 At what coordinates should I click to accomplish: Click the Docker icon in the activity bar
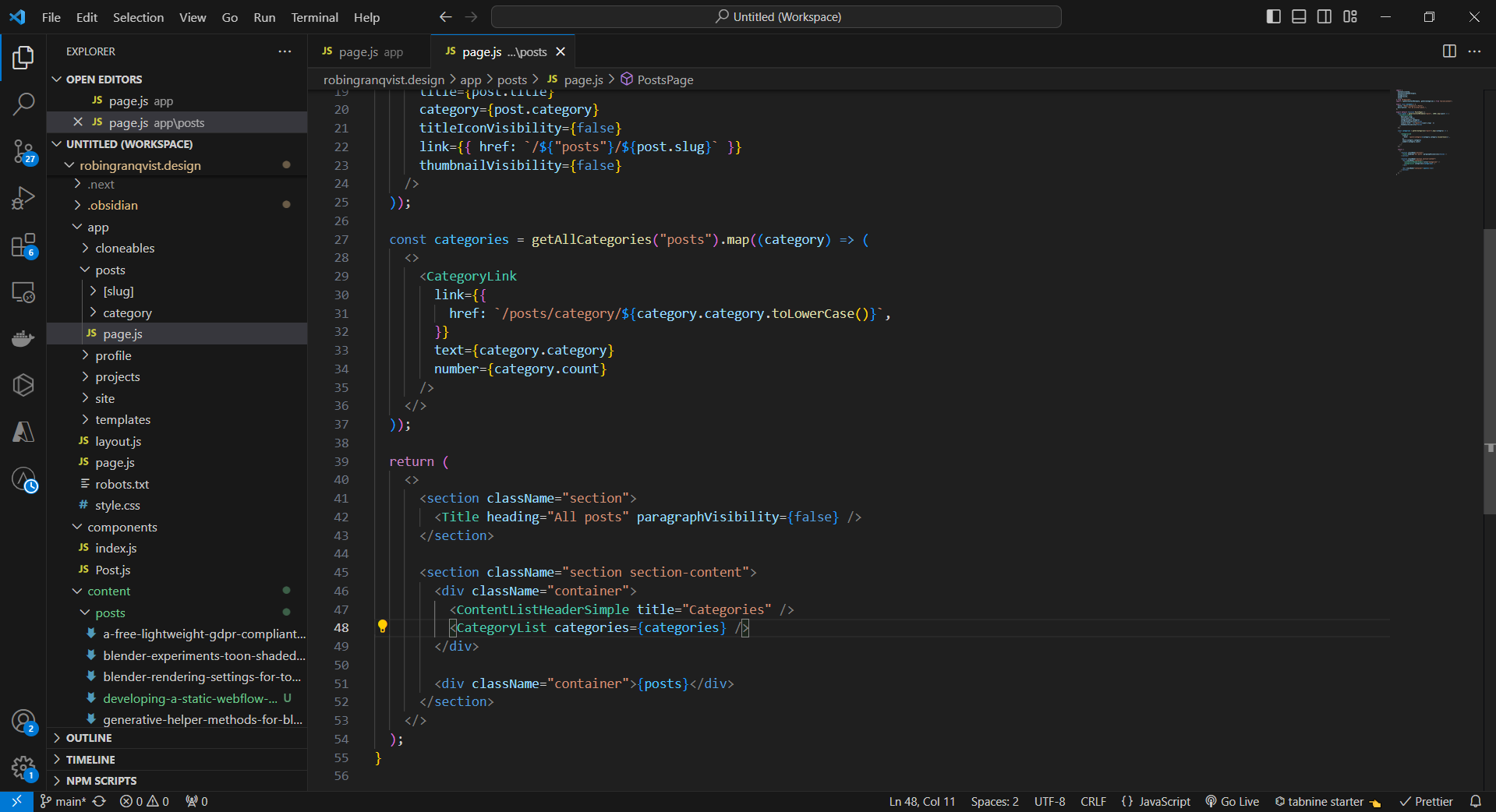(23, 338)
